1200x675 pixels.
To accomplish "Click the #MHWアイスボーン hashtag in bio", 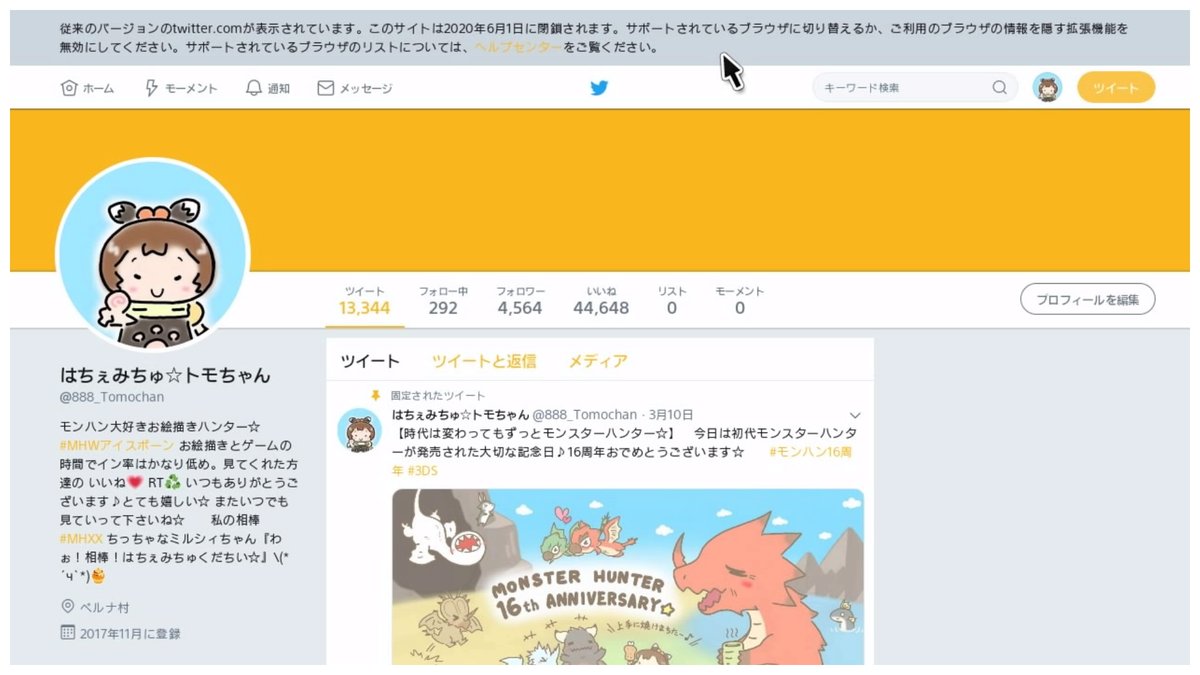I will coord(118,445).
